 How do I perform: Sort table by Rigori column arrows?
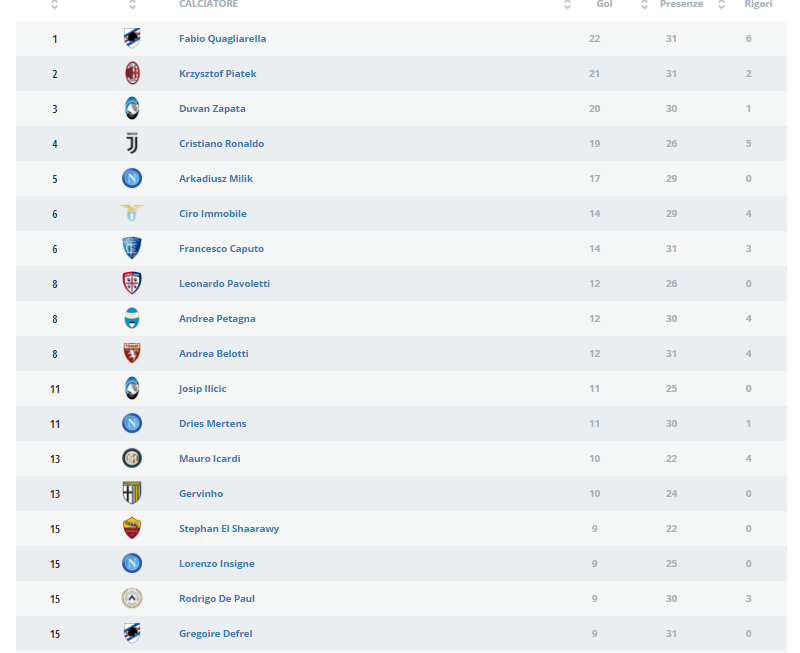tap(721, 5)
